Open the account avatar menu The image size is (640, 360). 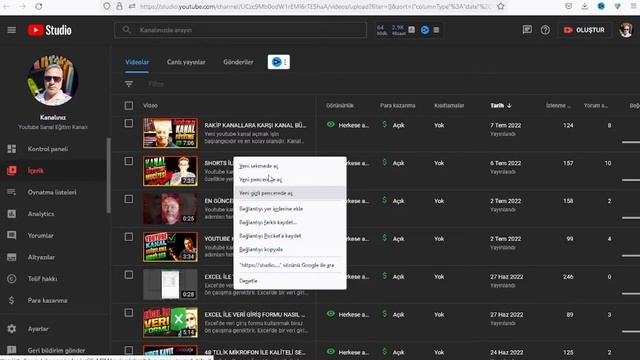(626, 30)
